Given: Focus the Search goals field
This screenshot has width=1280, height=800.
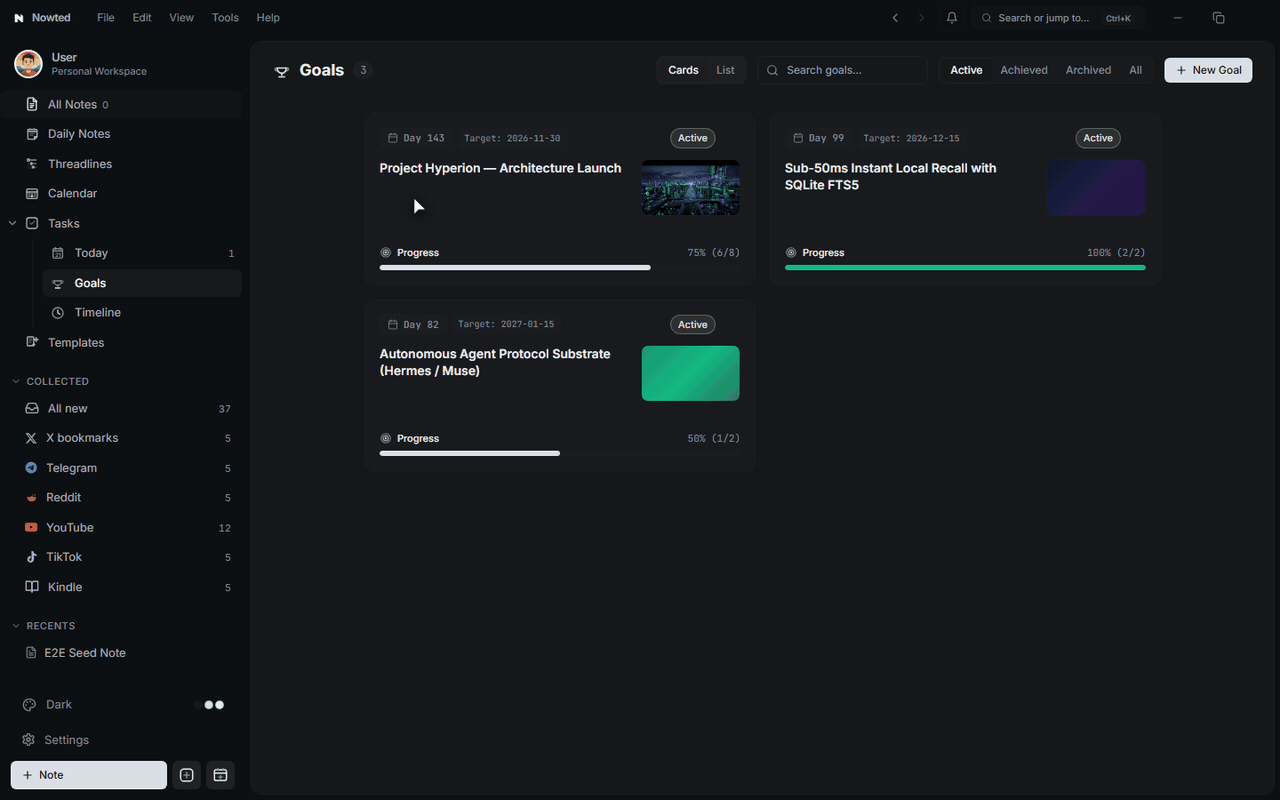Looking at the screenshot, I should click(842, 70).
